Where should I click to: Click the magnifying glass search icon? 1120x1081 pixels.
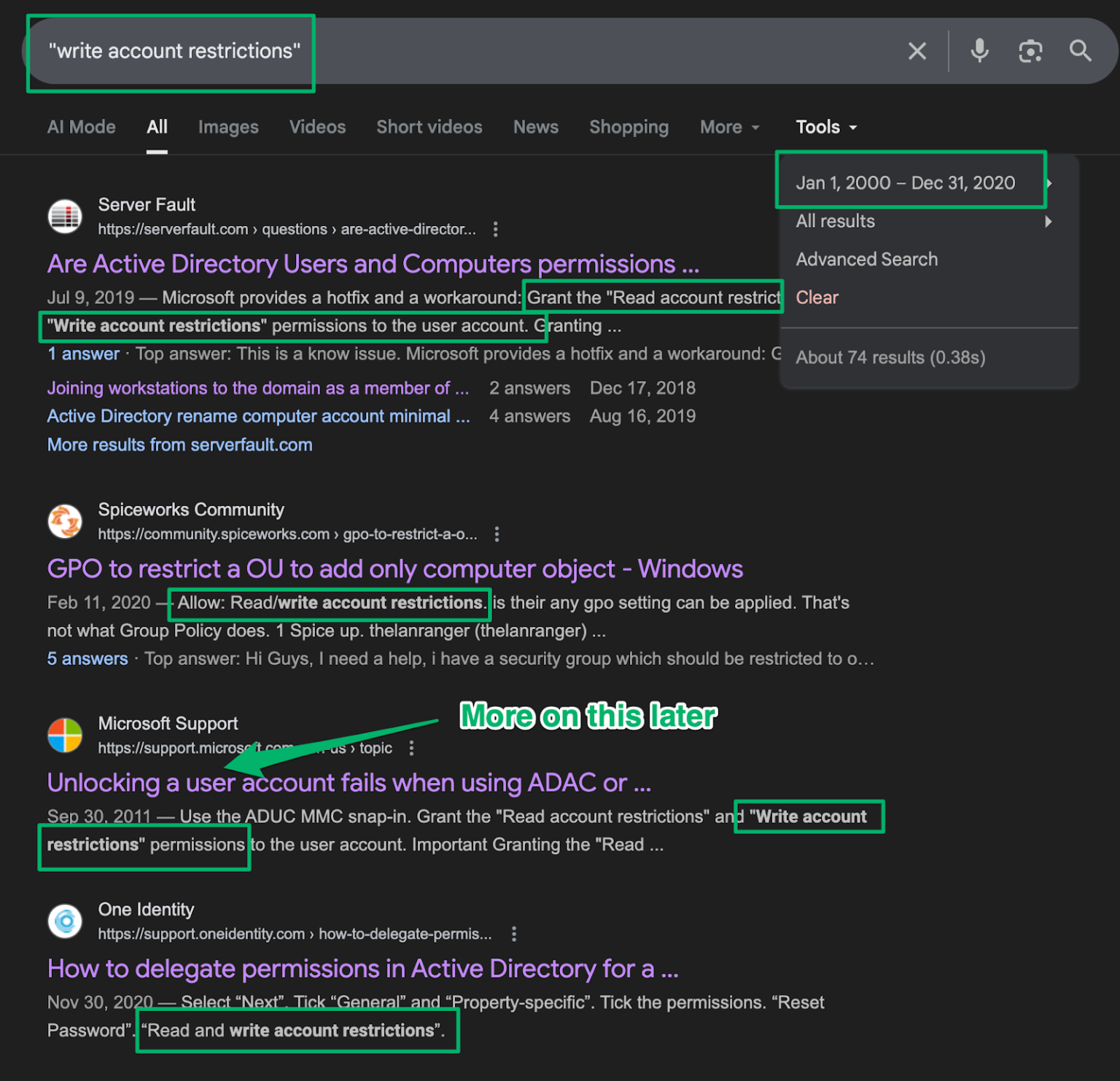coord(1080,51)
